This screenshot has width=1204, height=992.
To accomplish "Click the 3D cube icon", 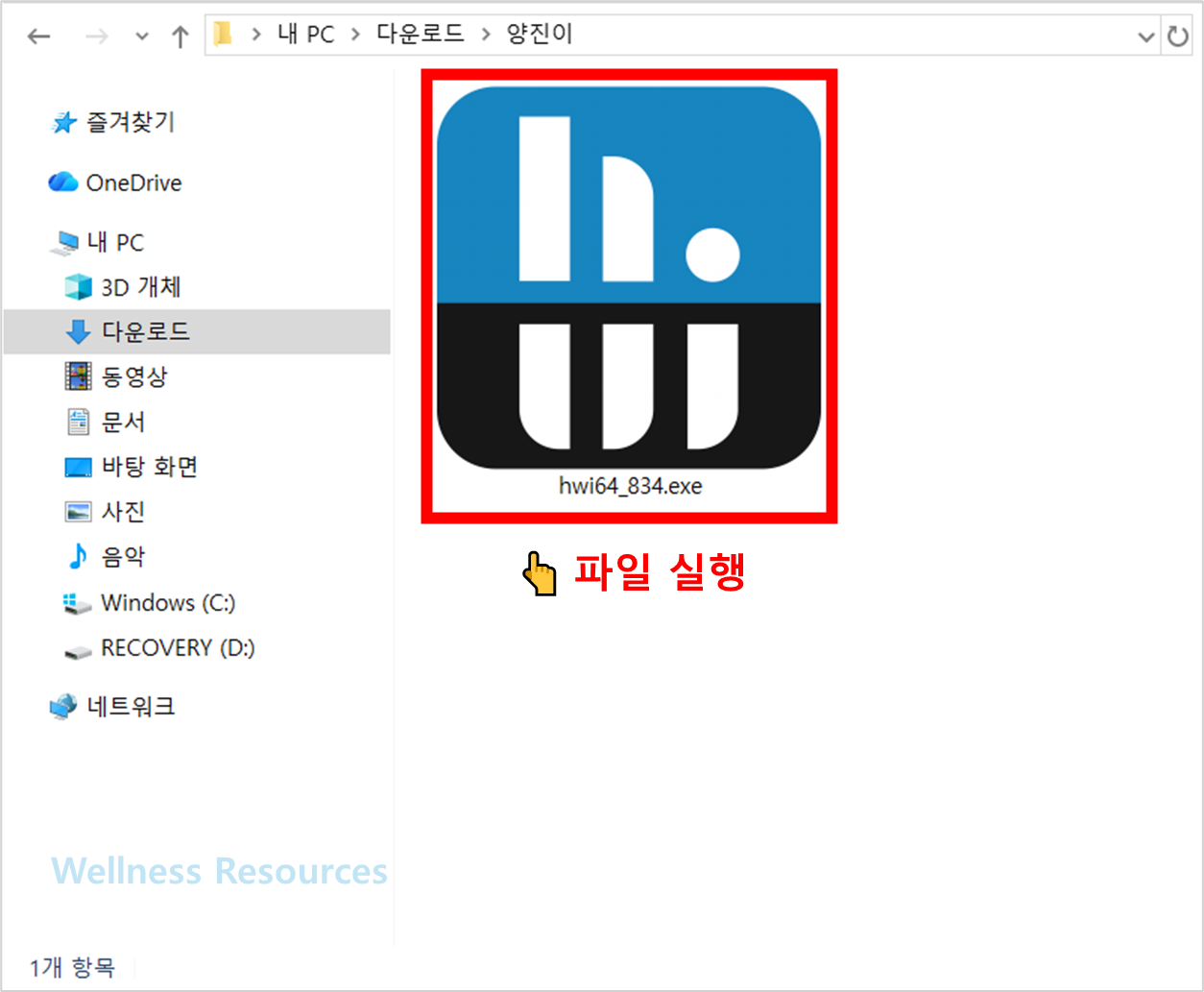I will [78, 286].
